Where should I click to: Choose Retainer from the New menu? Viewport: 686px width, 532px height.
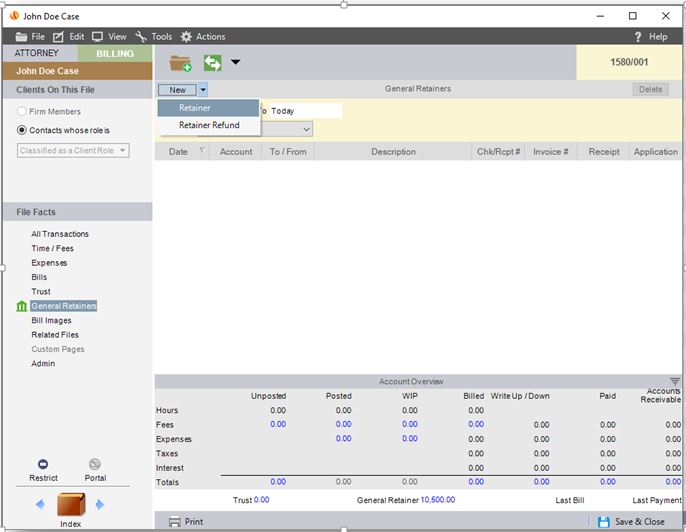point(208,108)
